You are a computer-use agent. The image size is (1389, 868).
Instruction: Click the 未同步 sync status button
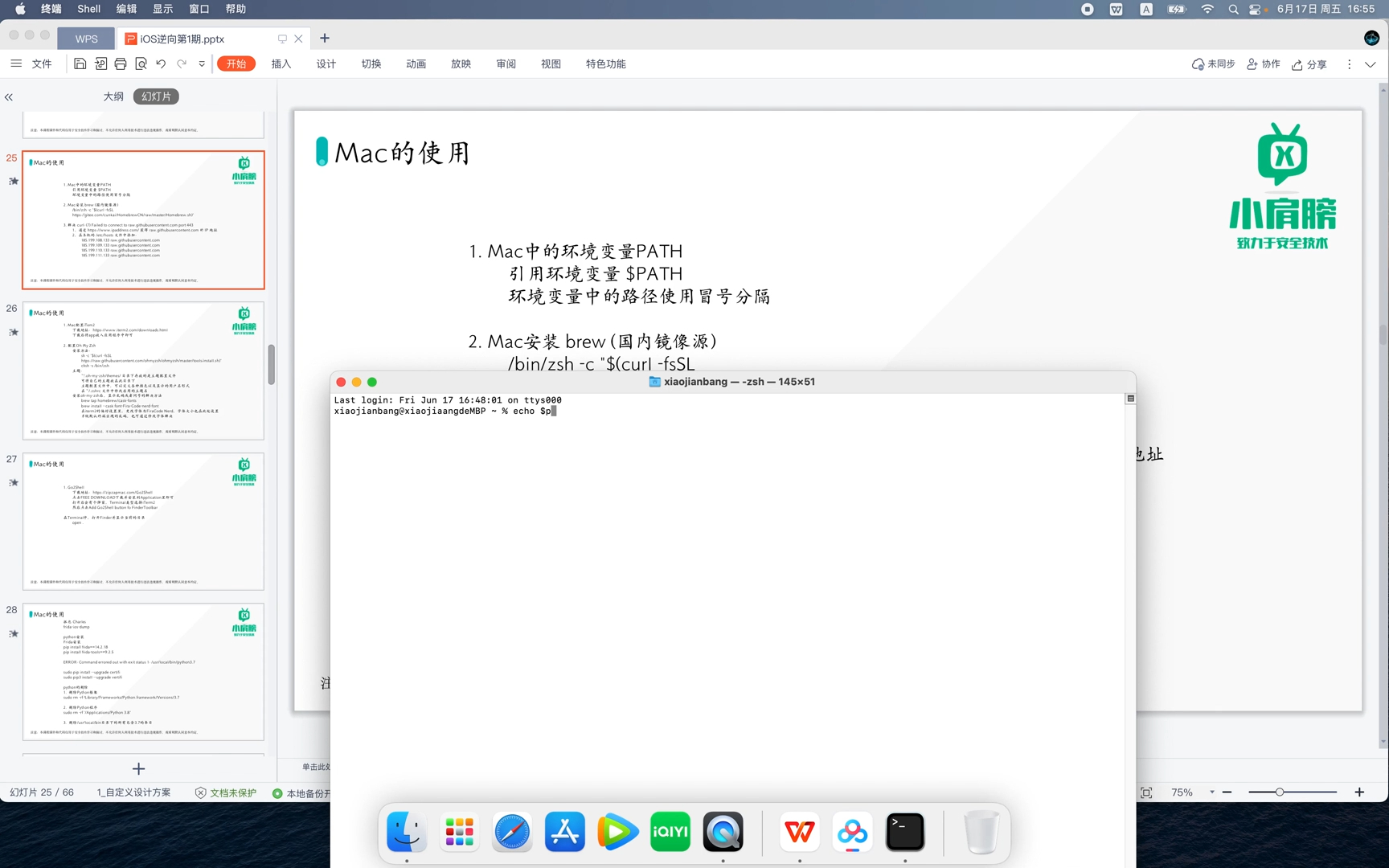pos(1213,64)
